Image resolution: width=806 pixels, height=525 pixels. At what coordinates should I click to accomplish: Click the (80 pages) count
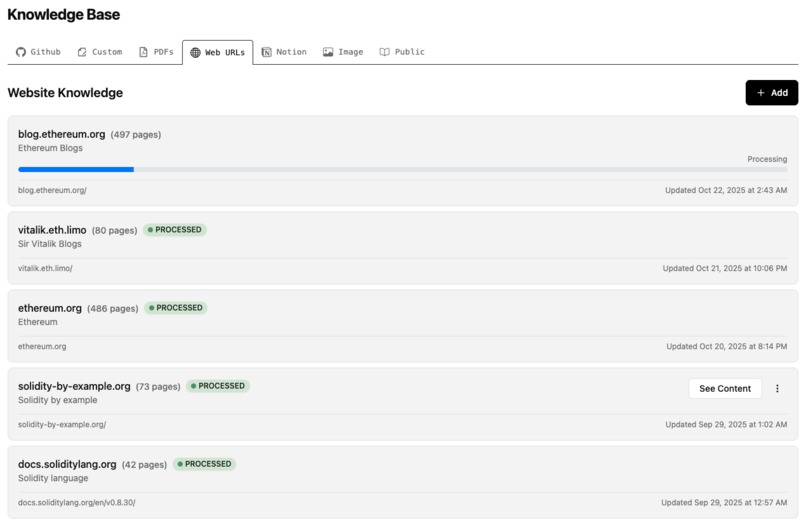[x=115, y=230]
